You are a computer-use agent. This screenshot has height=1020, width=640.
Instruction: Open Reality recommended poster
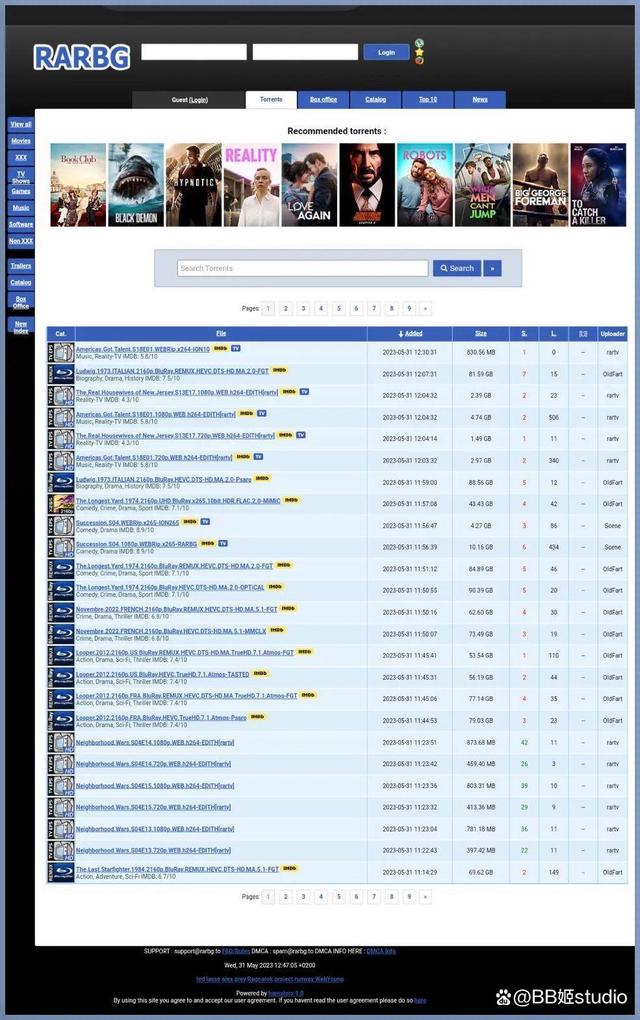(x=252, y=185)
